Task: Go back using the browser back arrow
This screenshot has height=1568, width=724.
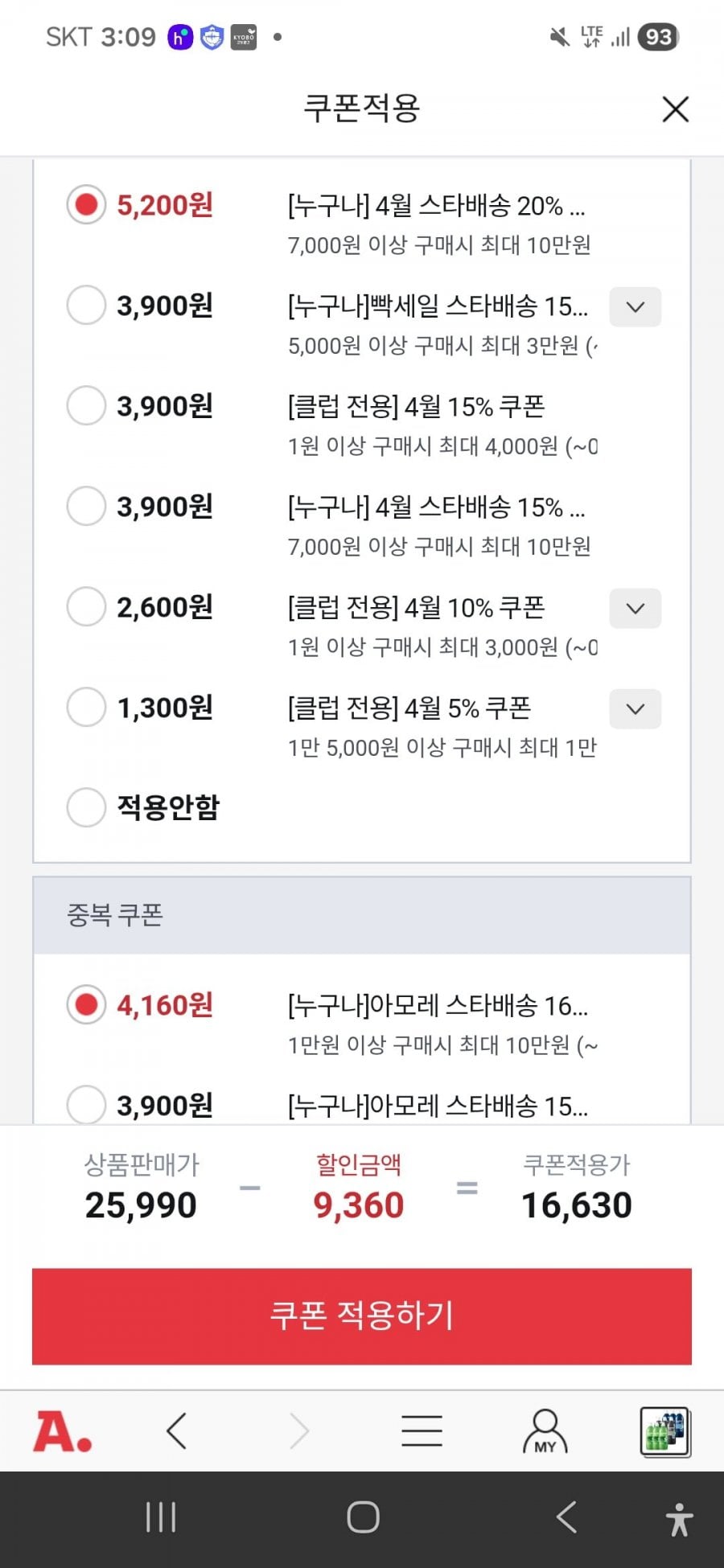Action: pyautogui.click(x=177, y=1432)
